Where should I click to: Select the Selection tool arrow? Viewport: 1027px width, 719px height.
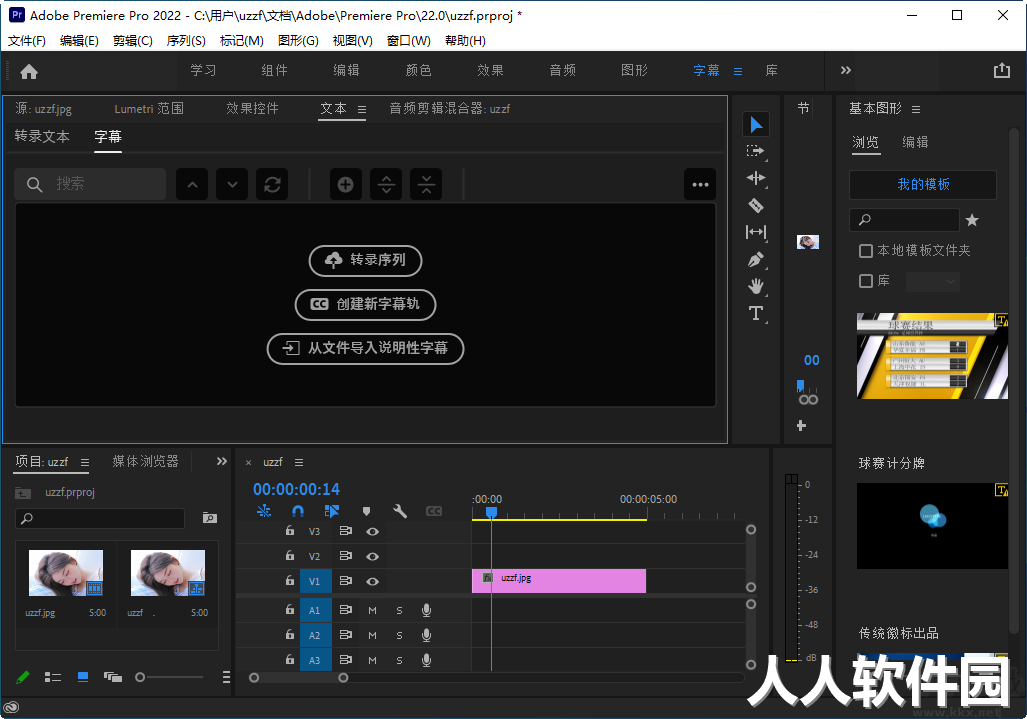pos(756,124)
